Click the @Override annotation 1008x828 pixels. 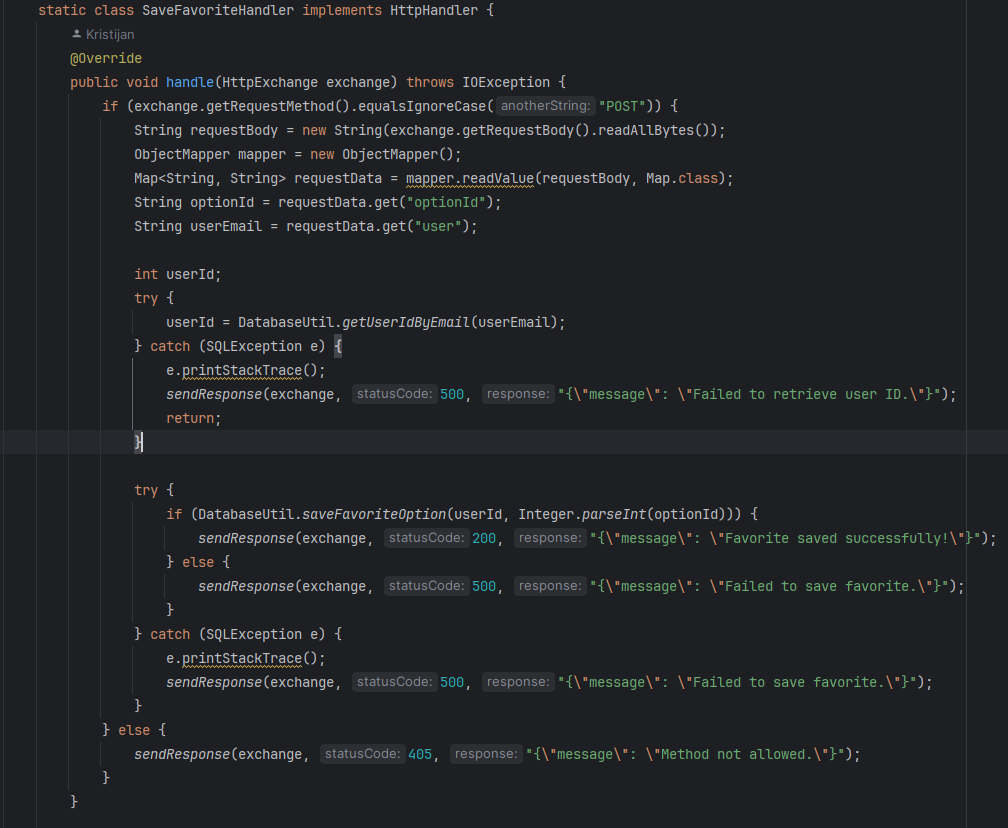[106, 58]
